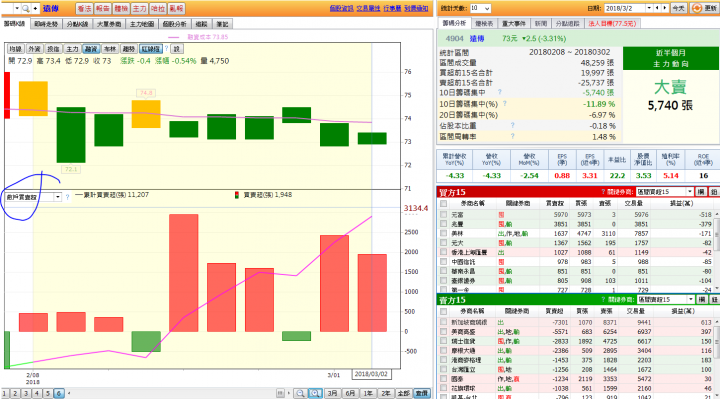Toggle the 投信 chart overlay
This screenshot has height=399, width=720.
coord(53,49)
